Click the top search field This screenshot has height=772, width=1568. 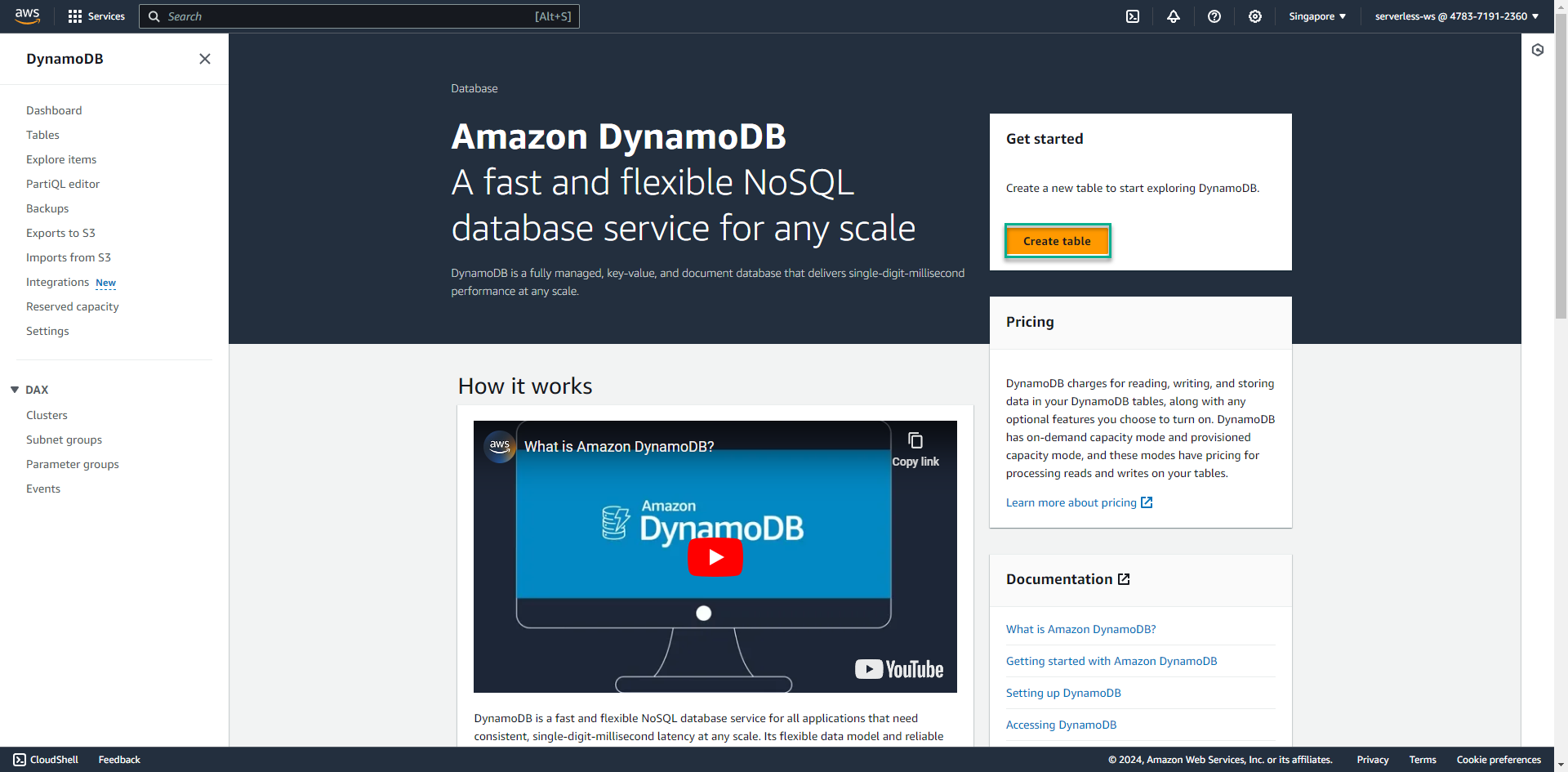(359, 16)
